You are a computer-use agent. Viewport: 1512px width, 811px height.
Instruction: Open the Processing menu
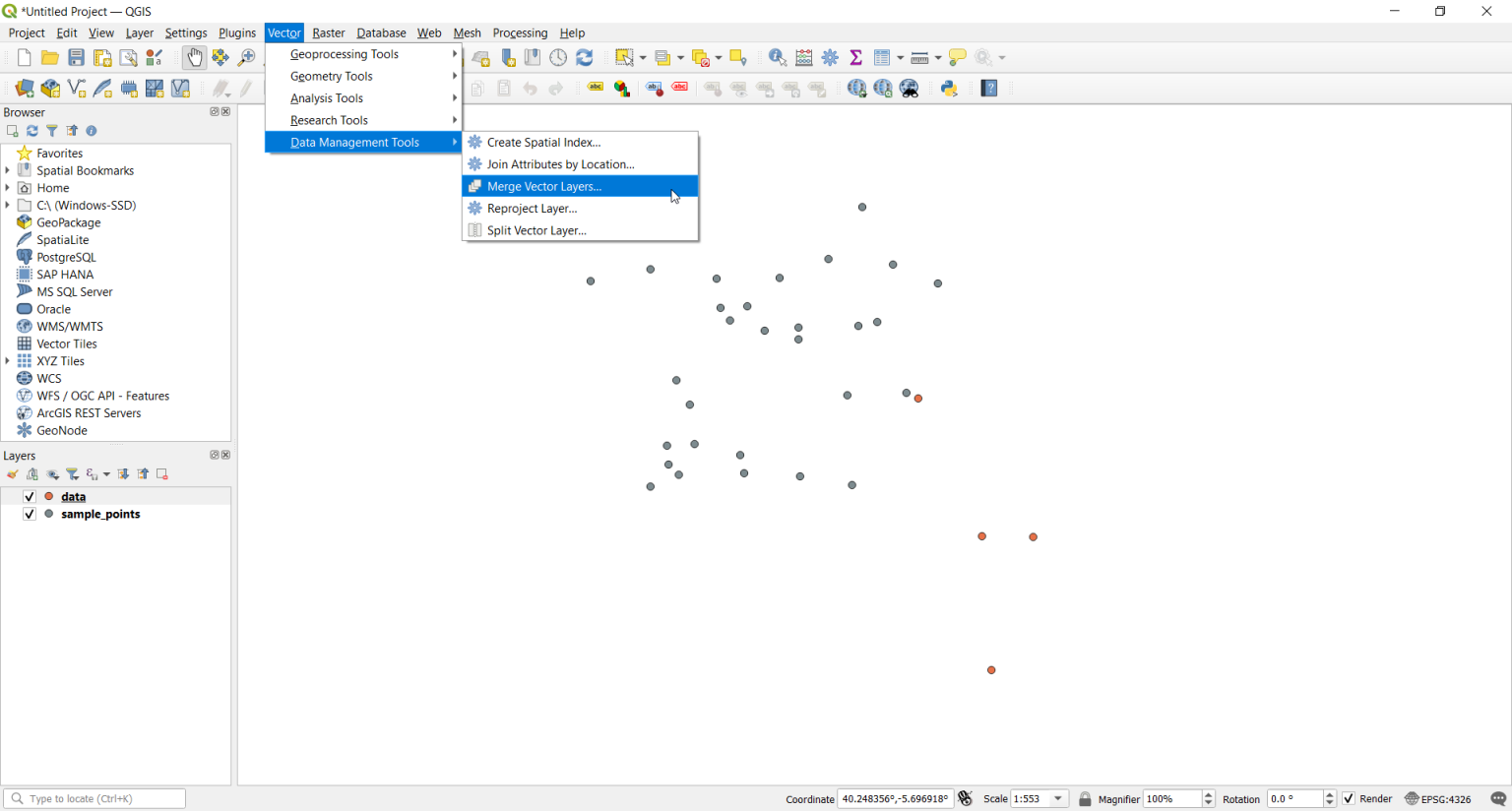pos(520,32)
